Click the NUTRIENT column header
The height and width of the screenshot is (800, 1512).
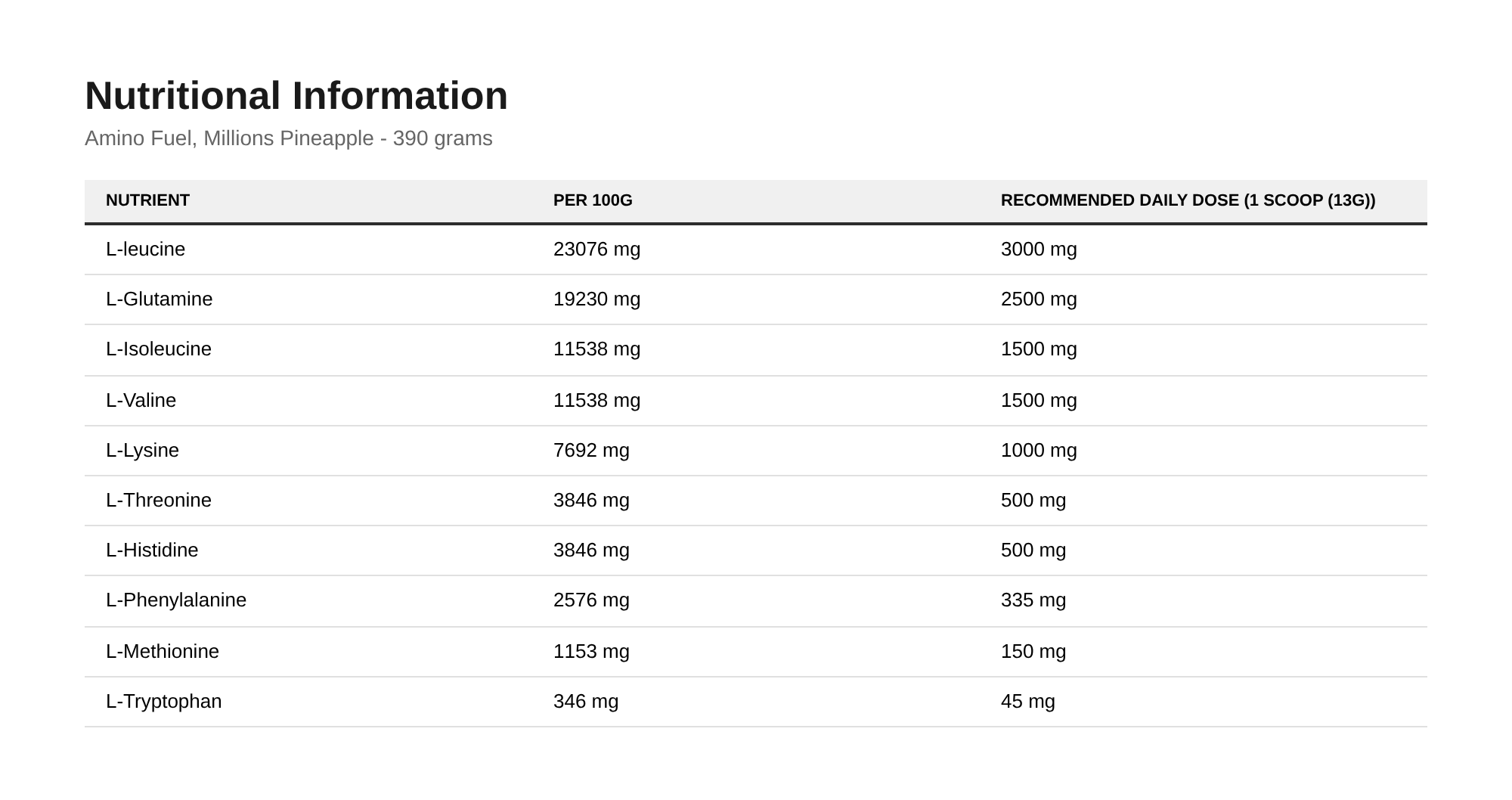(147, 200)
